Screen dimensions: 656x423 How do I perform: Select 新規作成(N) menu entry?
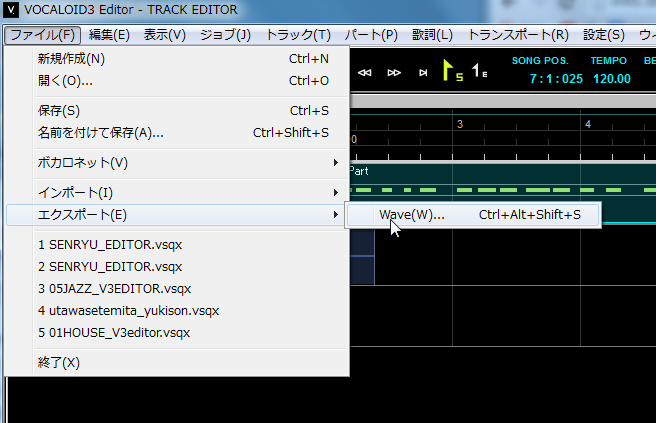pos(177,59)
